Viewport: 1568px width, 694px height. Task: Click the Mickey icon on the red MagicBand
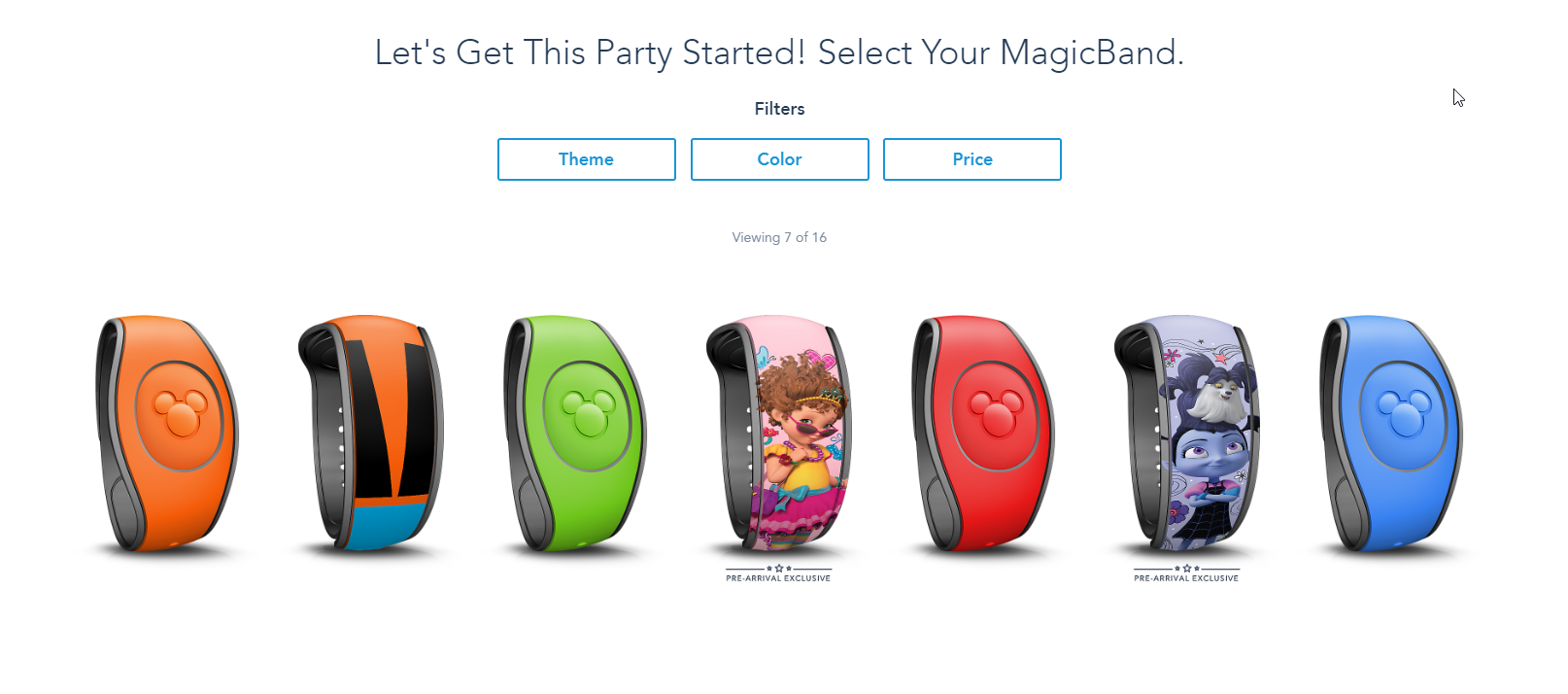tap(997, 413)
